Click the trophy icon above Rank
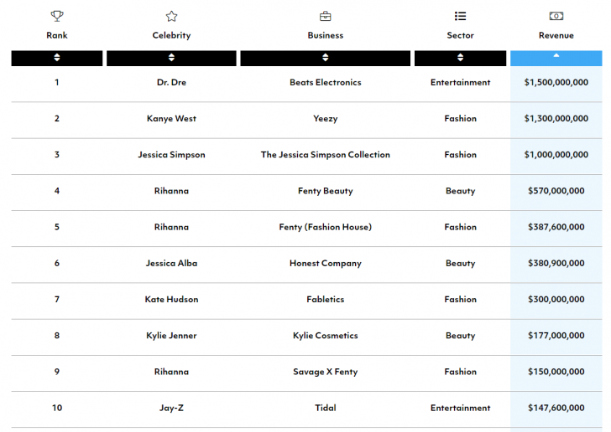Viewport: 611px width, 432px height. pyautogui.click(x=57, y=16)
